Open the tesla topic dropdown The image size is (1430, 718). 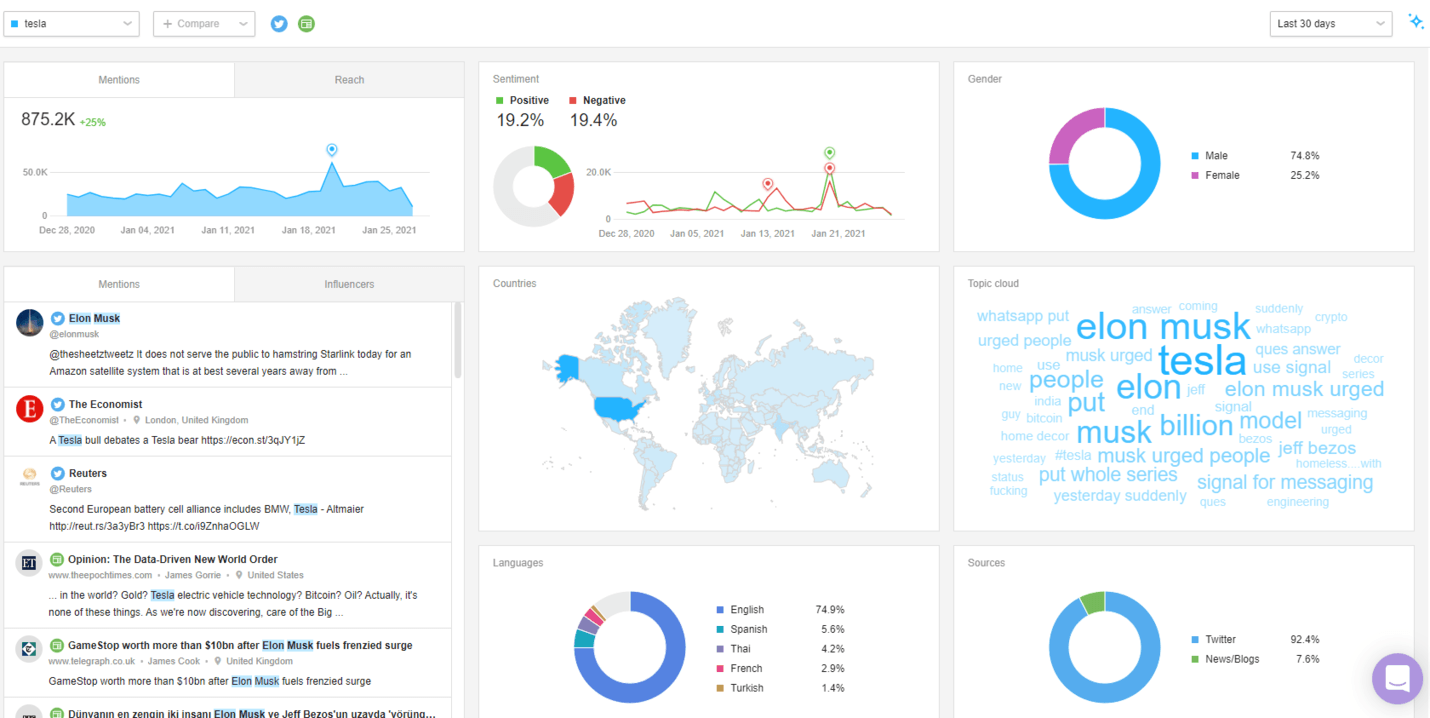point(71,23)
